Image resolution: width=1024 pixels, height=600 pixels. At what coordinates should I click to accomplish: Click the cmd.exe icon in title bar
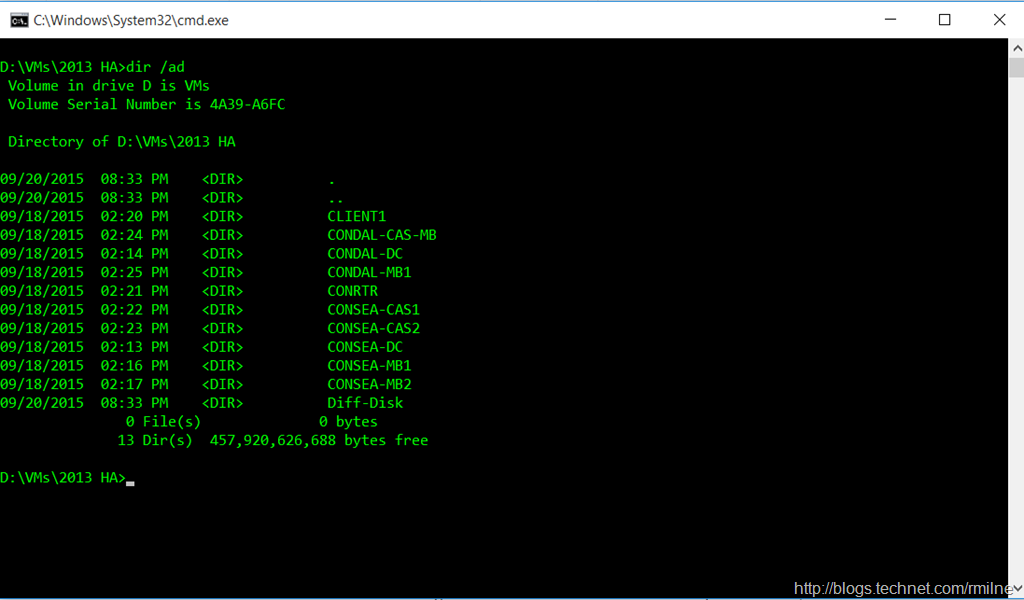17,20
